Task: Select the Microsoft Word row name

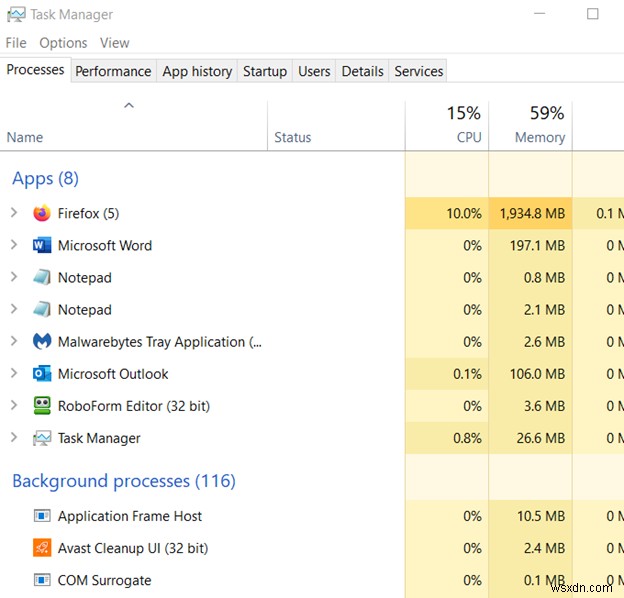Action: (x=105, y=245)
